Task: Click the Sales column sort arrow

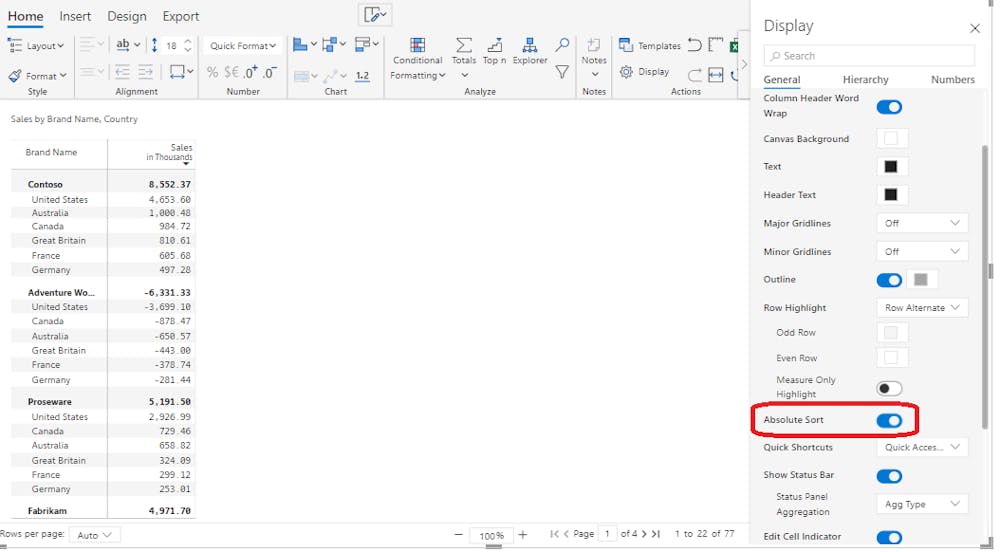Action: tap(186, 164)
